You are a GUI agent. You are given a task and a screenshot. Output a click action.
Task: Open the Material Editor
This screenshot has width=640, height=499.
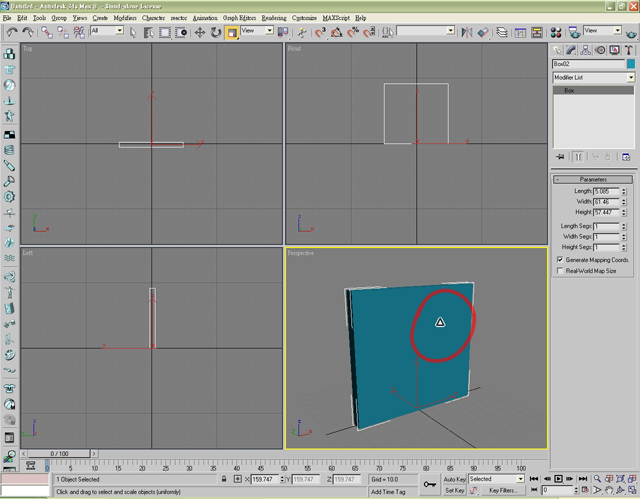click(556, 32)
